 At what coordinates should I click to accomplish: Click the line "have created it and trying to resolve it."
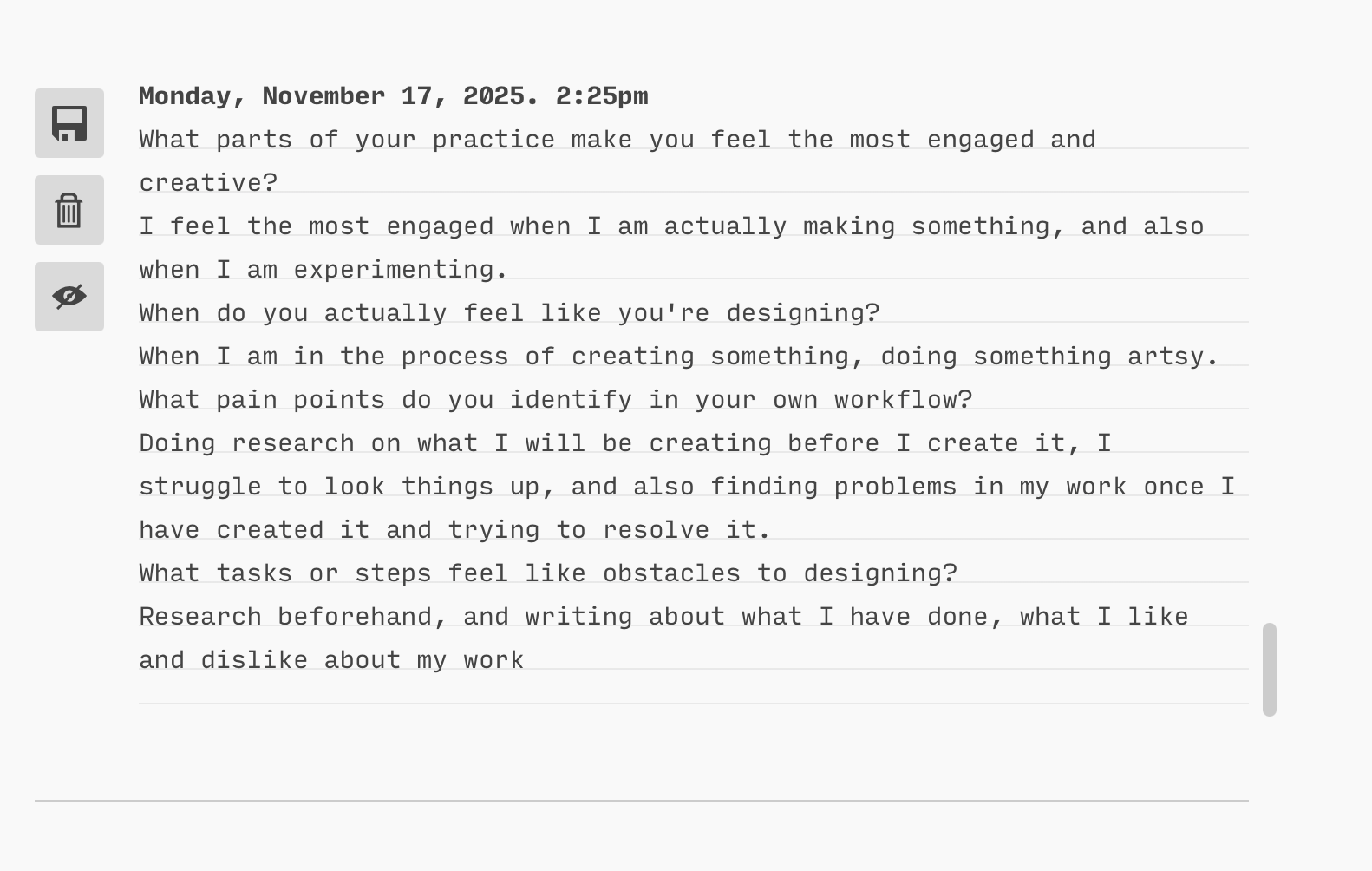[x=454, y=530]
